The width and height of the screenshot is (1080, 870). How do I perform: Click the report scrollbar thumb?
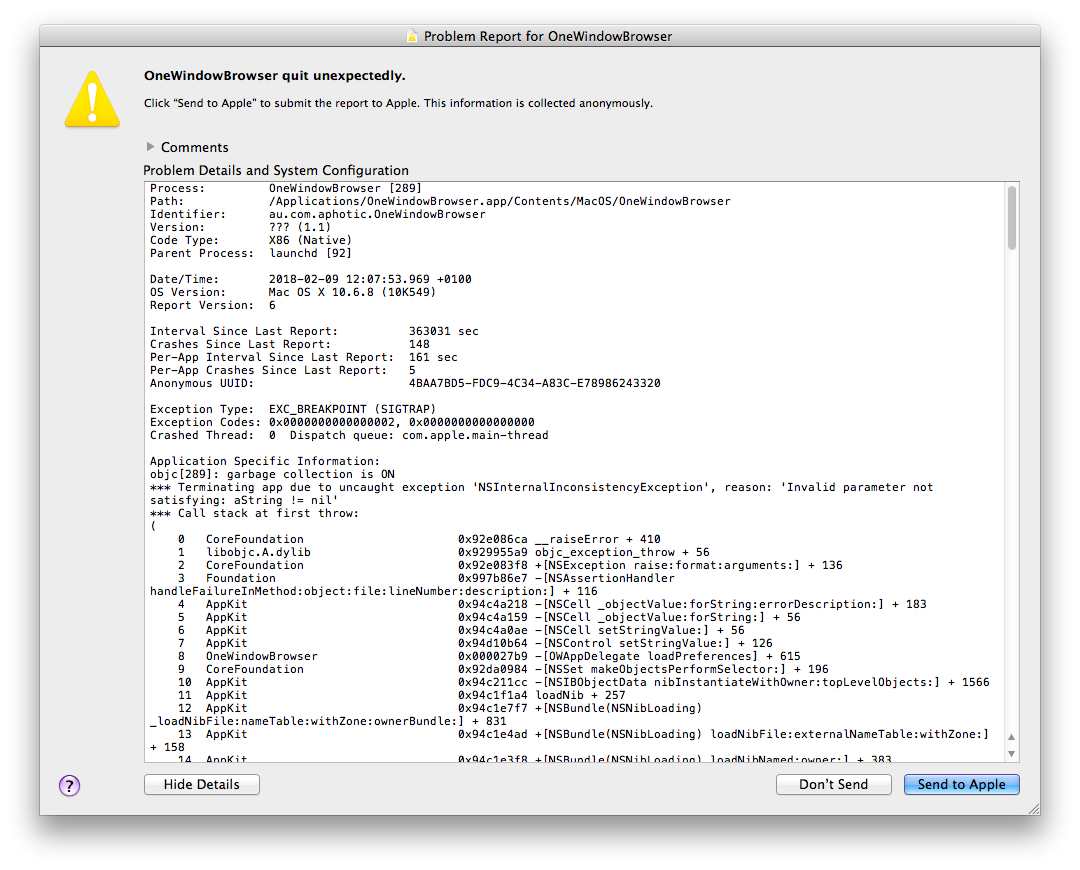[1012, 218]
